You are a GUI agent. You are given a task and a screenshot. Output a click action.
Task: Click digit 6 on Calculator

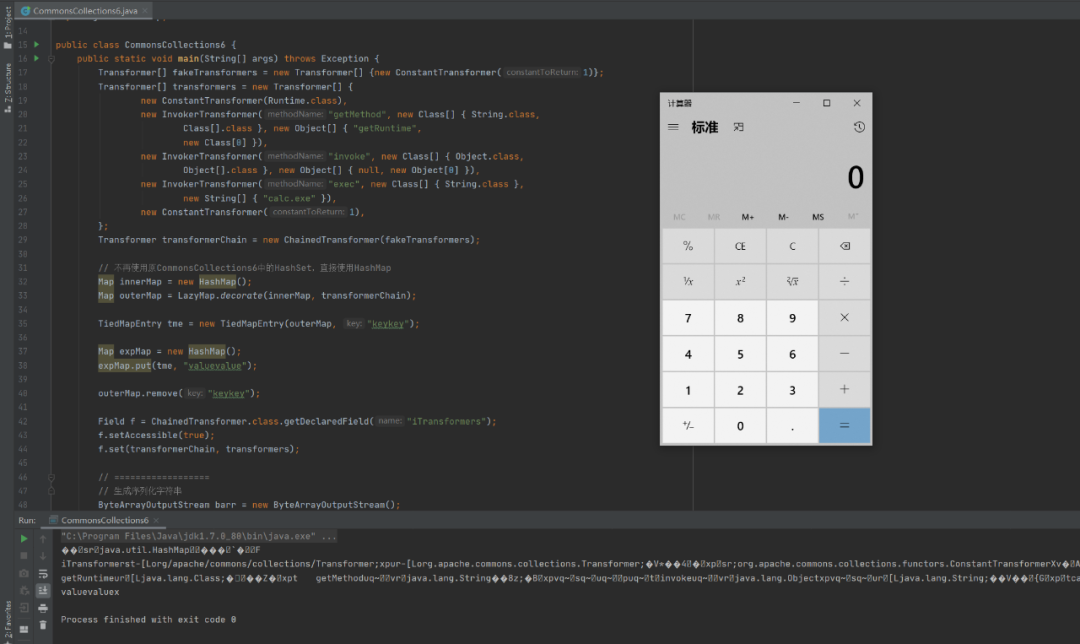coord(792,353)
